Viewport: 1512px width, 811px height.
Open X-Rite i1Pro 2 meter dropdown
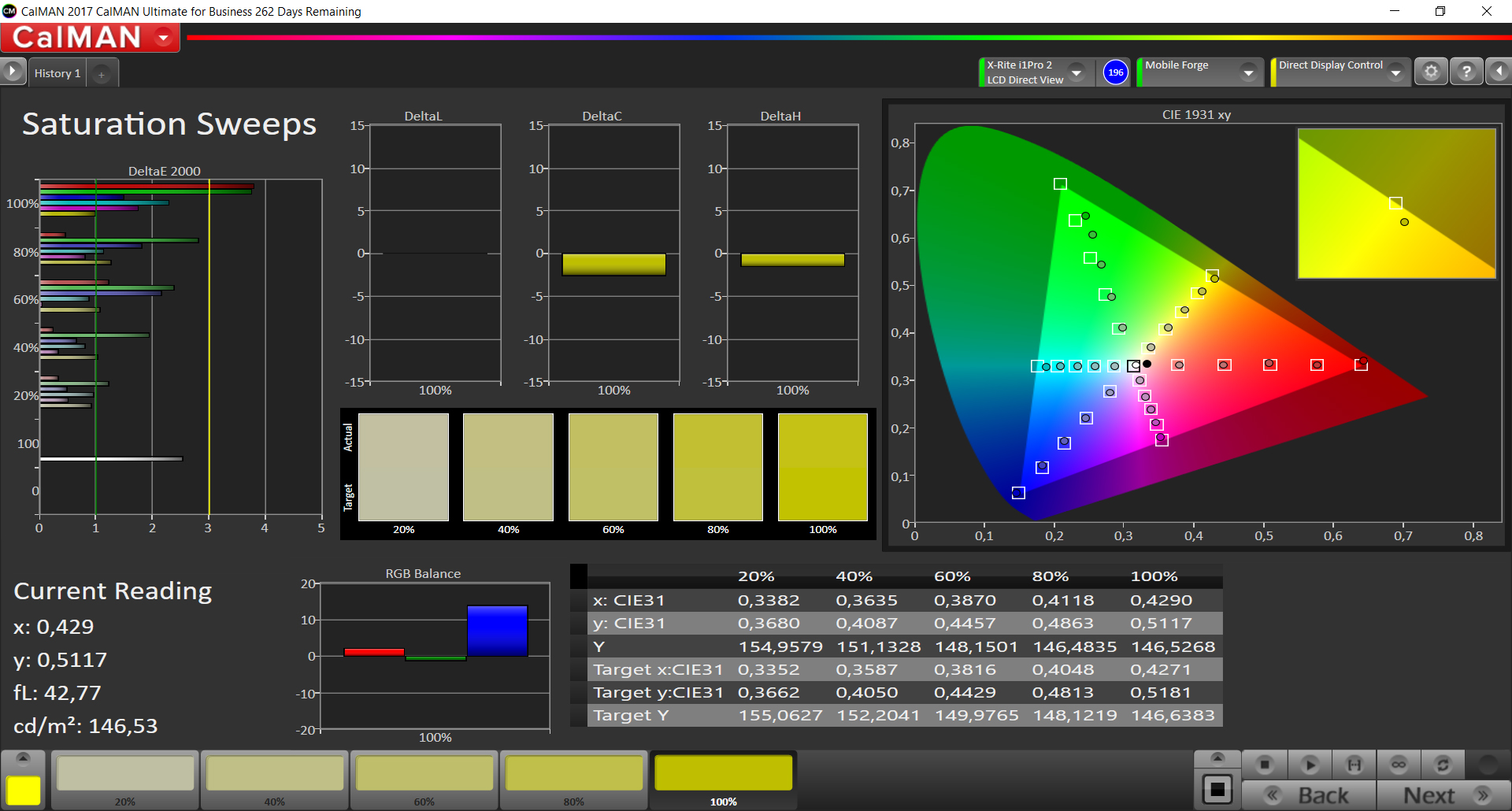(x=1077, y=72)
